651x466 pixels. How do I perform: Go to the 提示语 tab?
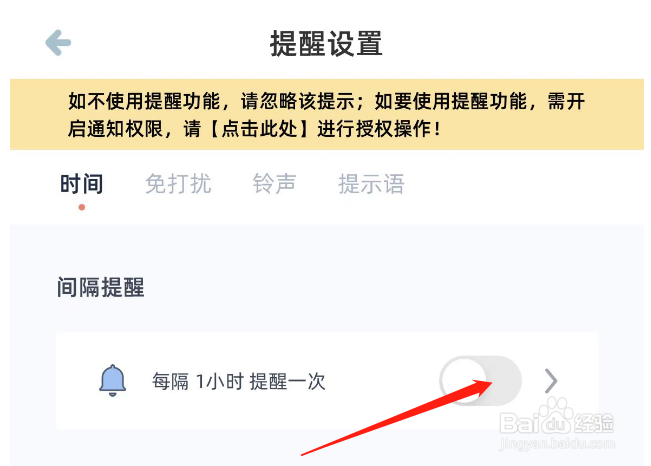pos(371,184)
